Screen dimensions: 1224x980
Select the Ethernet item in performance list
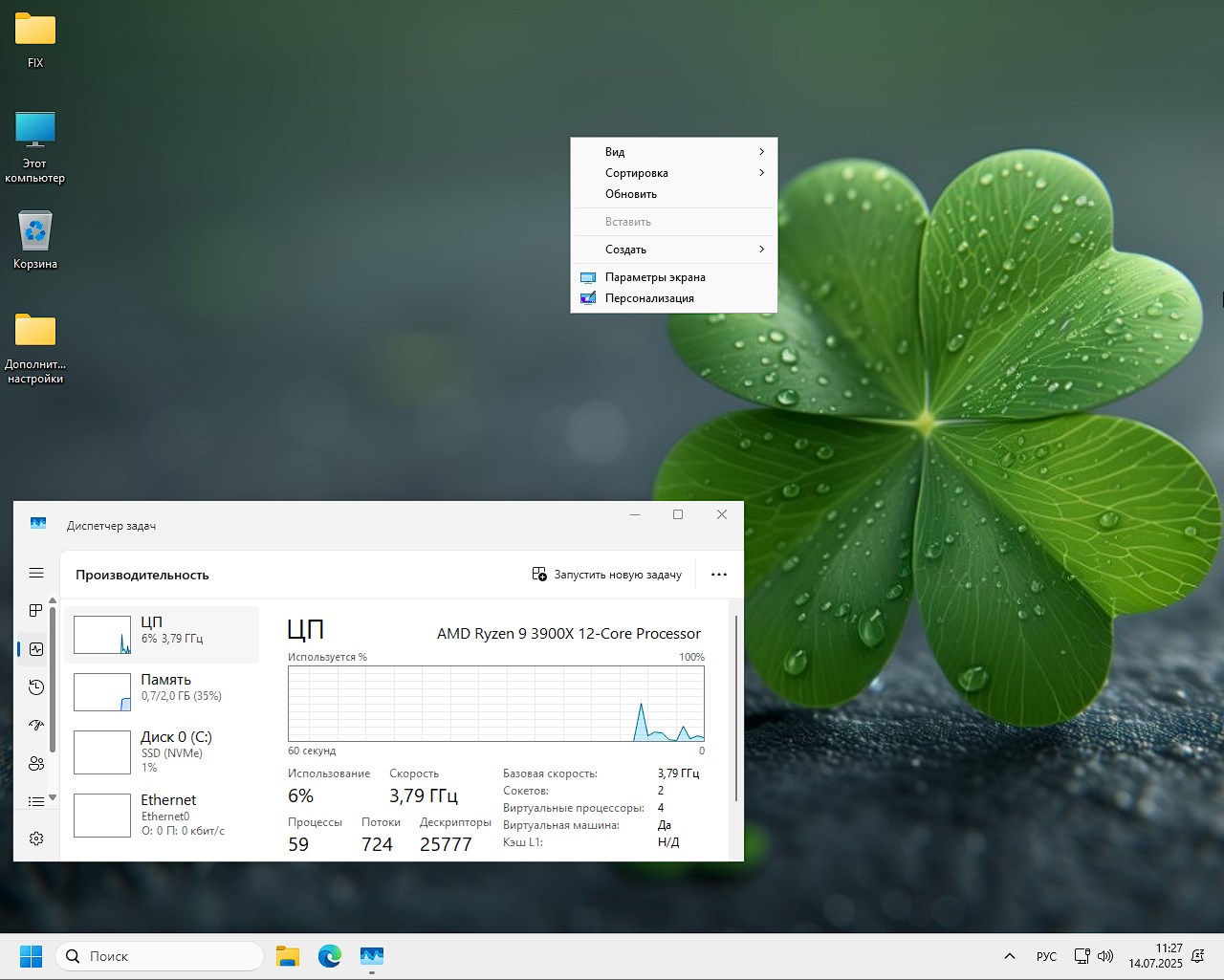pyautogui.click(x=162, y=815)
